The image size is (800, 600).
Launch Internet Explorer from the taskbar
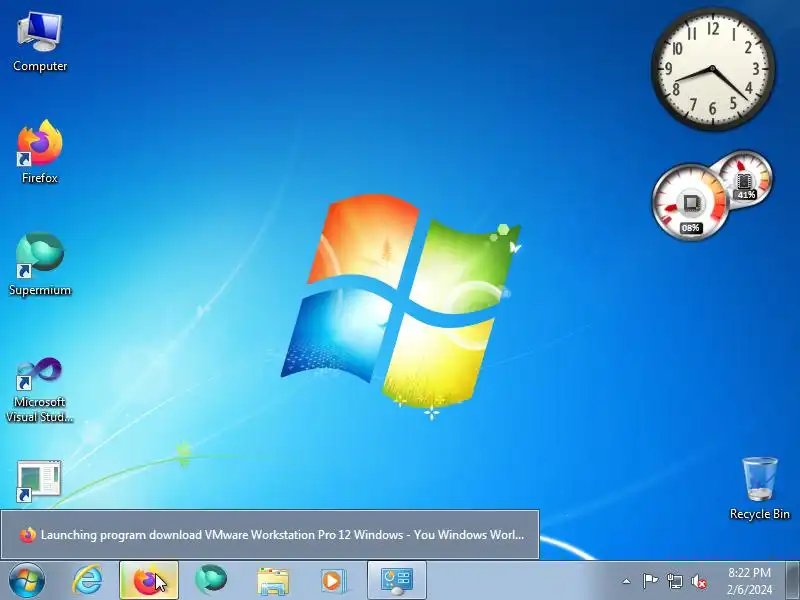[x=88, y=580]
